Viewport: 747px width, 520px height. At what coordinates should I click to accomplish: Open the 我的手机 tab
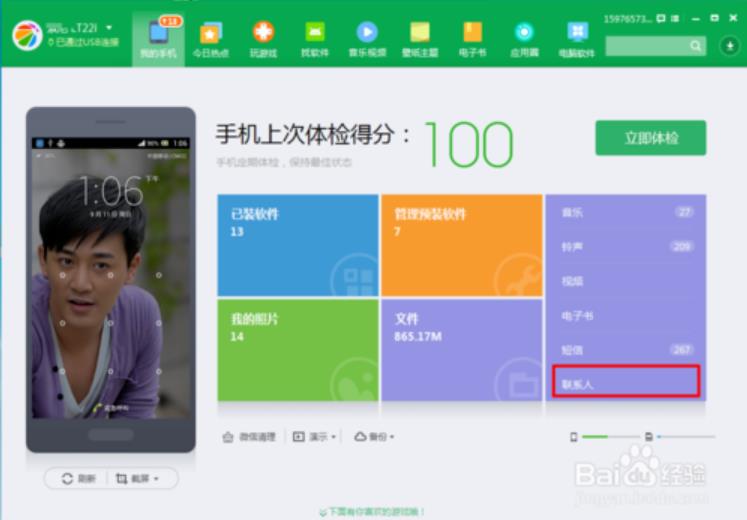pos(158,39)
